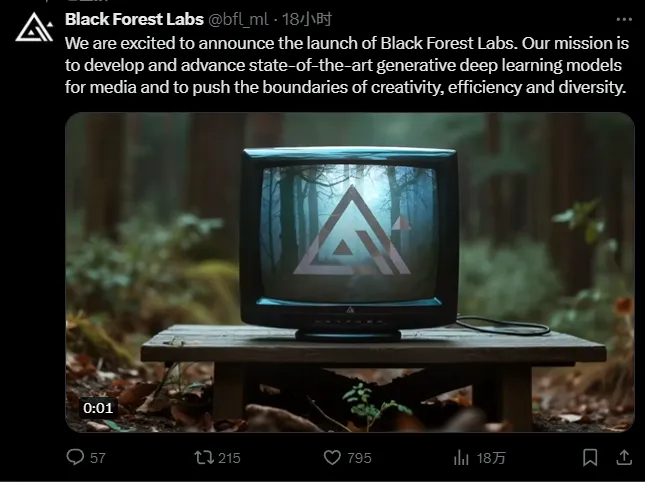Play the forest television video
This screenshot has width=645, height=482.
[x=350, y=272]
